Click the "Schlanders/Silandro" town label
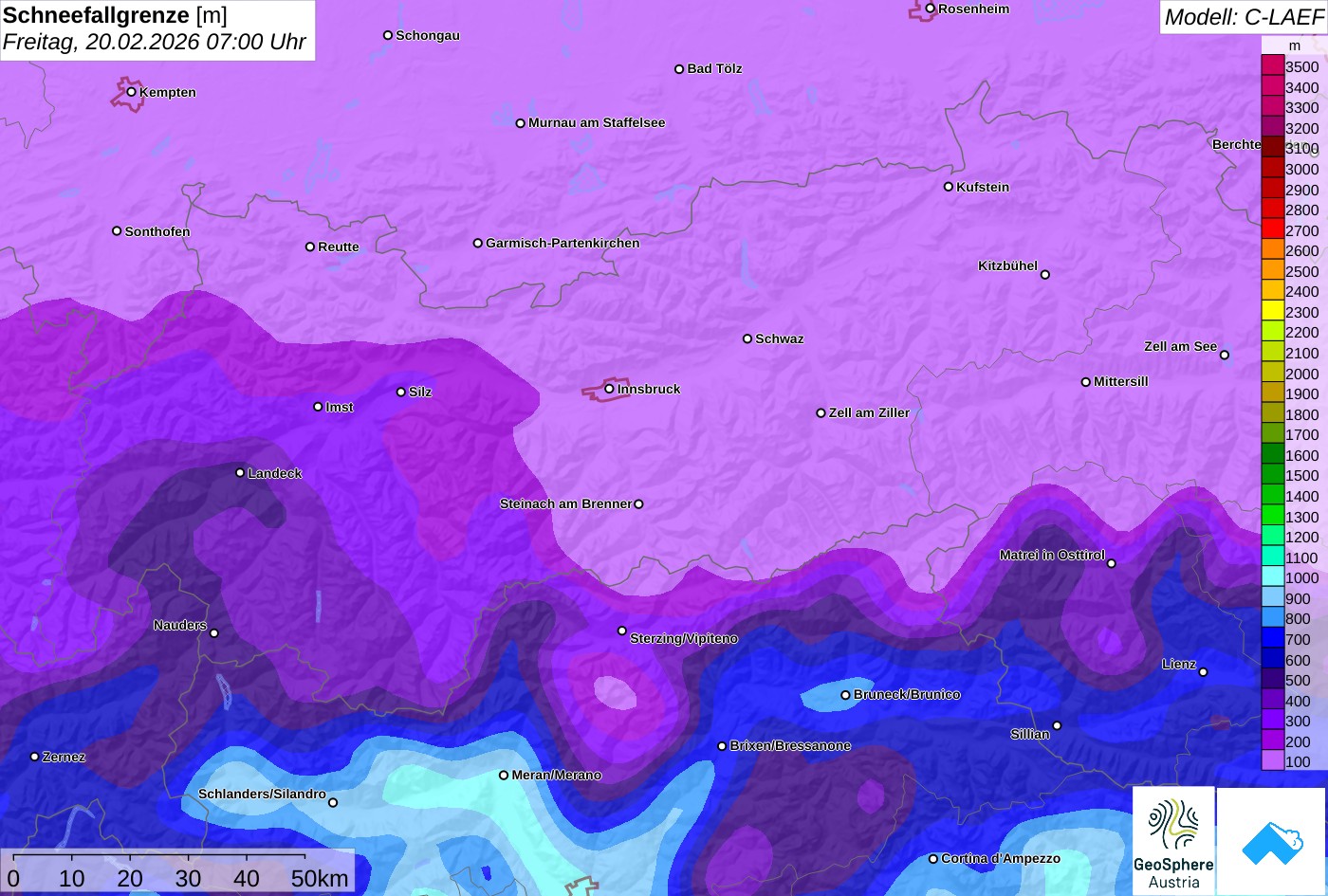Screen dimensions: 1328x896 pos(262,794)
